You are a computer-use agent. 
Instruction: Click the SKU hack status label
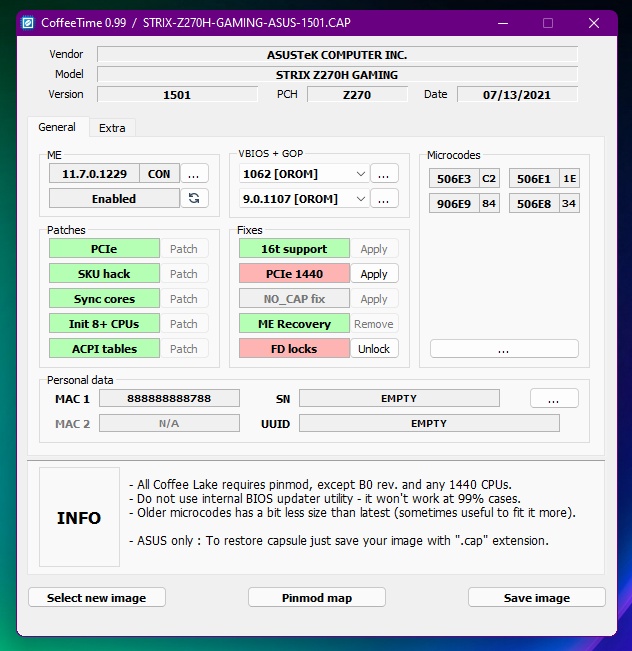pos(104,274)
